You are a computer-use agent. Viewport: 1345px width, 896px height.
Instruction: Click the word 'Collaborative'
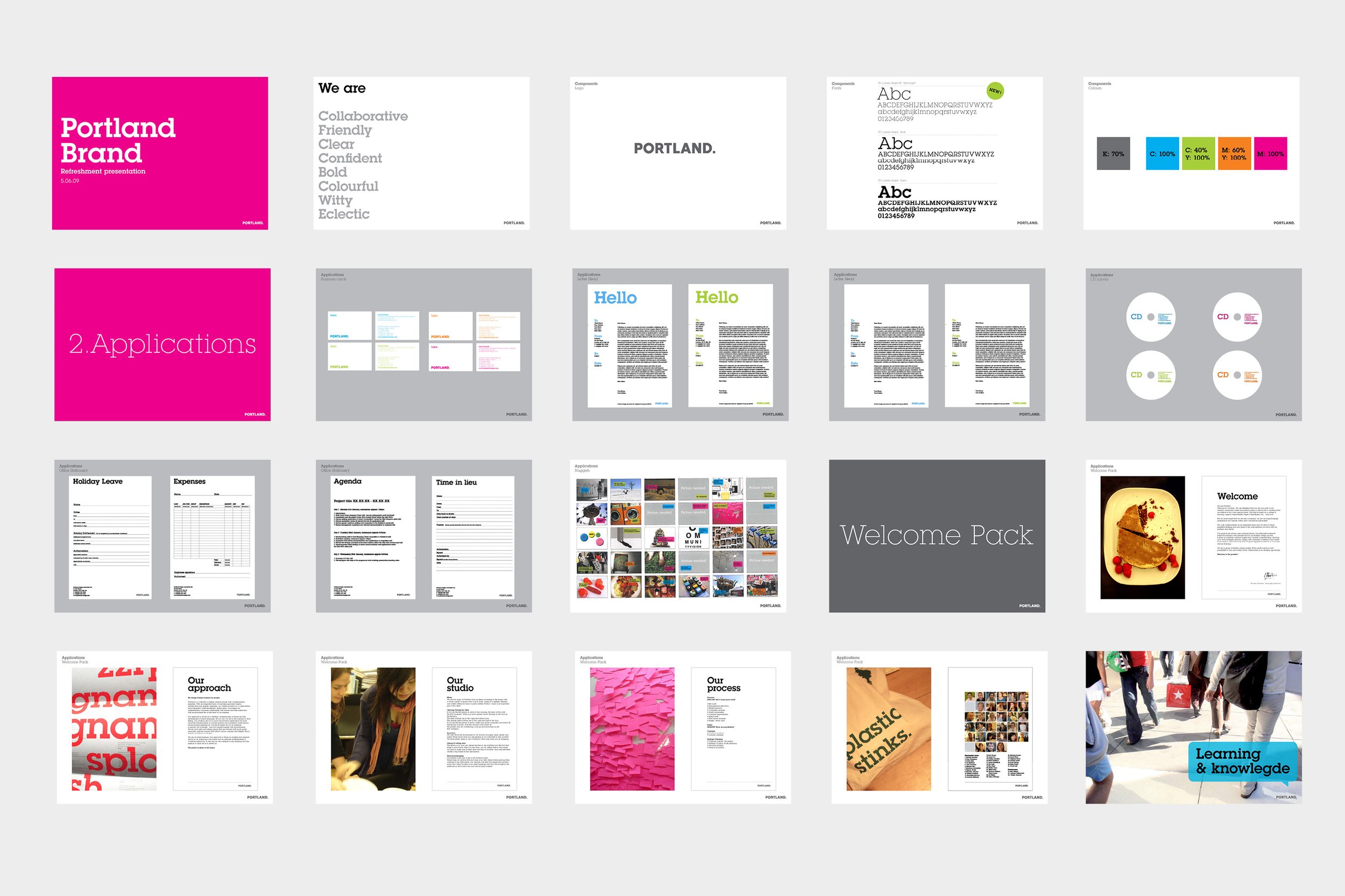(363, 116)
